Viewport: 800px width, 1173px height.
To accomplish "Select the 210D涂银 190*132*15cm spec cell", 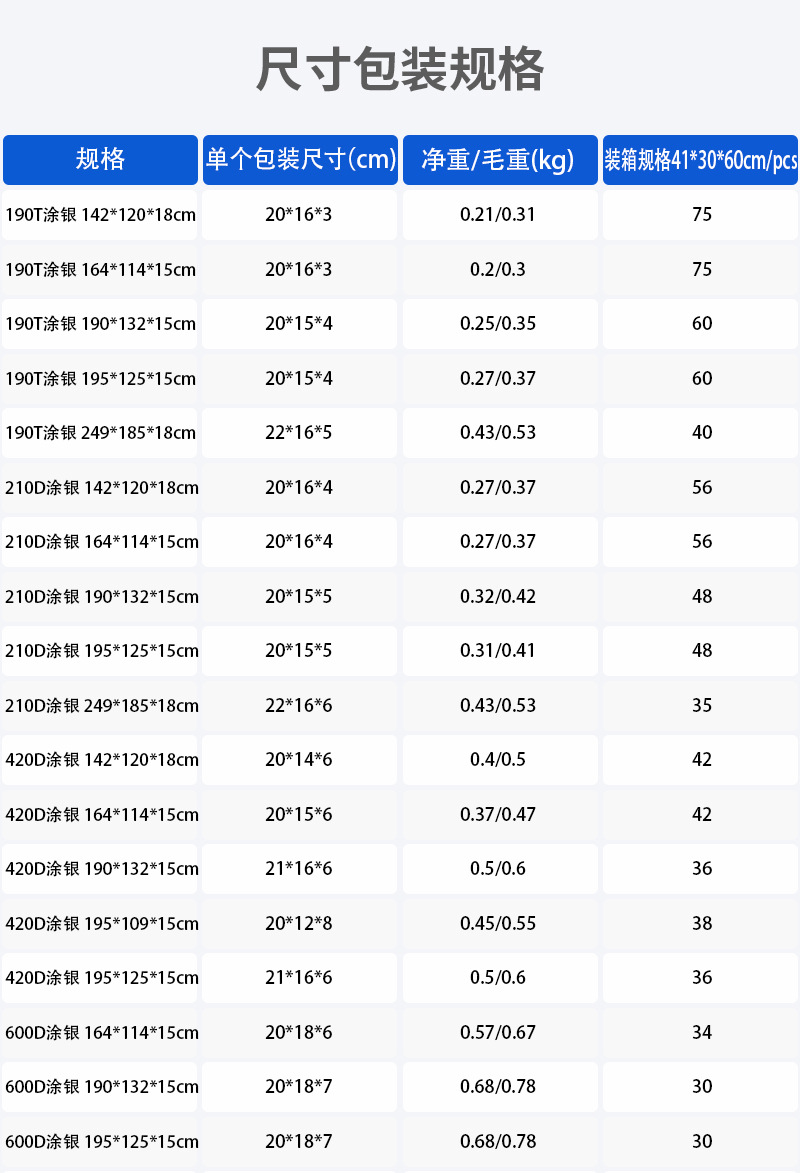I will (x=100, y=597).
